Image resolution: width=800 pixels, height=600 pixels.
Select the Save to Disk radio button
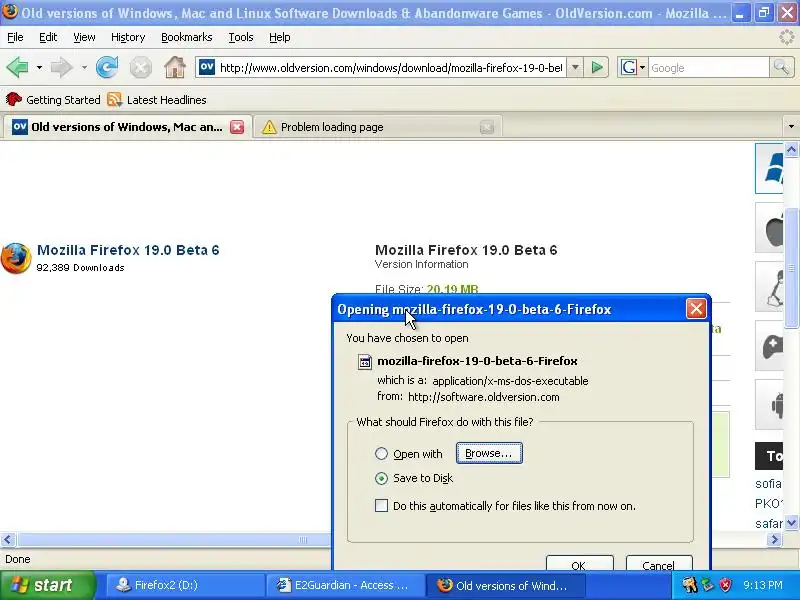(381, 479)
